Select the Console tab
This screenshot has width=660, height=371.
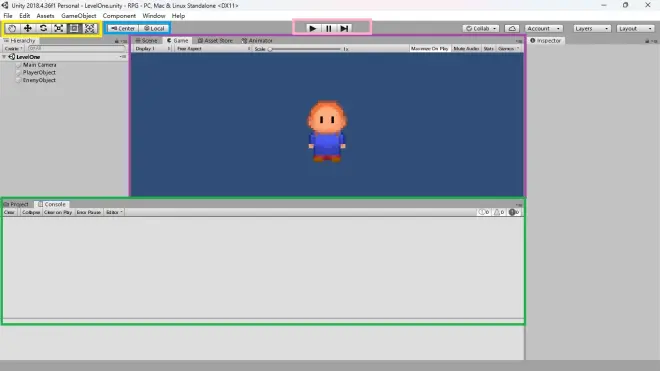[52, 204]
